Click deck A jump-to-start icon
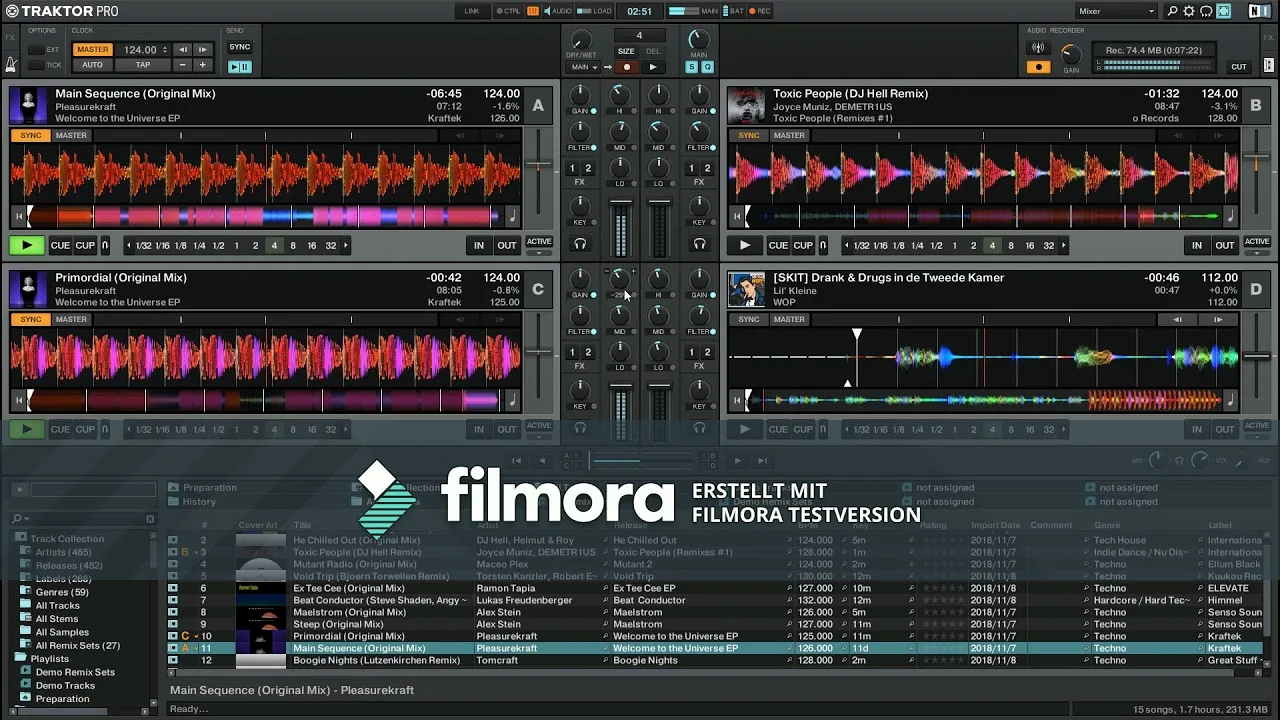Screen dimensions: 1280x720 (x=18, y=216)
